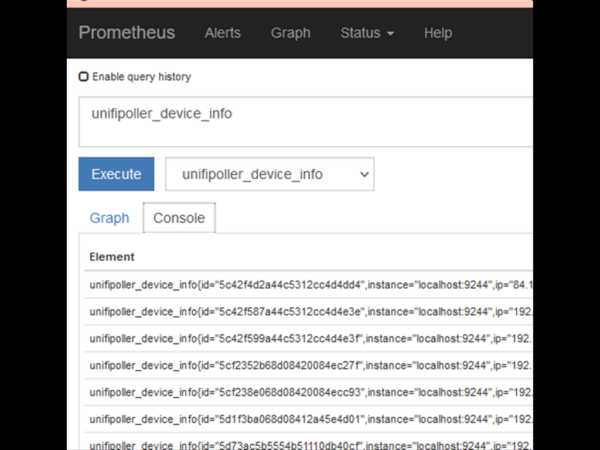Open the Help page
The width and height of the screenshot is (600, 450).
pos(438,33)
